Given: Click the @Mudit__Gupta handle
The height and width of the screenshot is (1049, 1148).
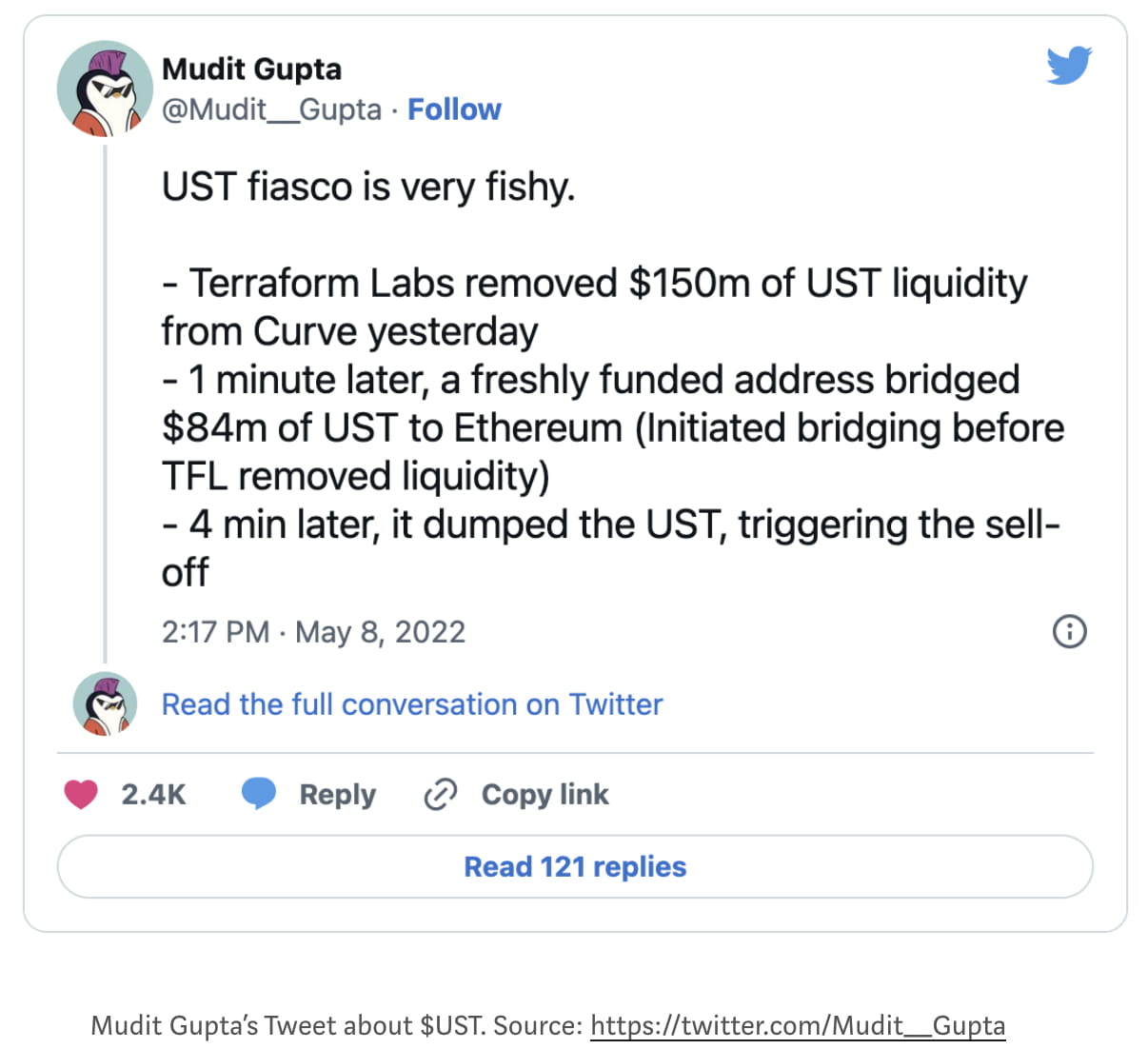Looking at the screenshot, I should click(x=271, y=109).
